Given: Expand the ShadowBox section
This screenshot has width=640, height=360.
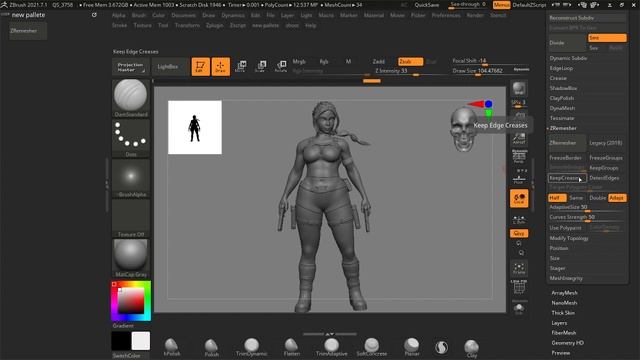Looking at the screenshot, I should (x=563, y=88).
